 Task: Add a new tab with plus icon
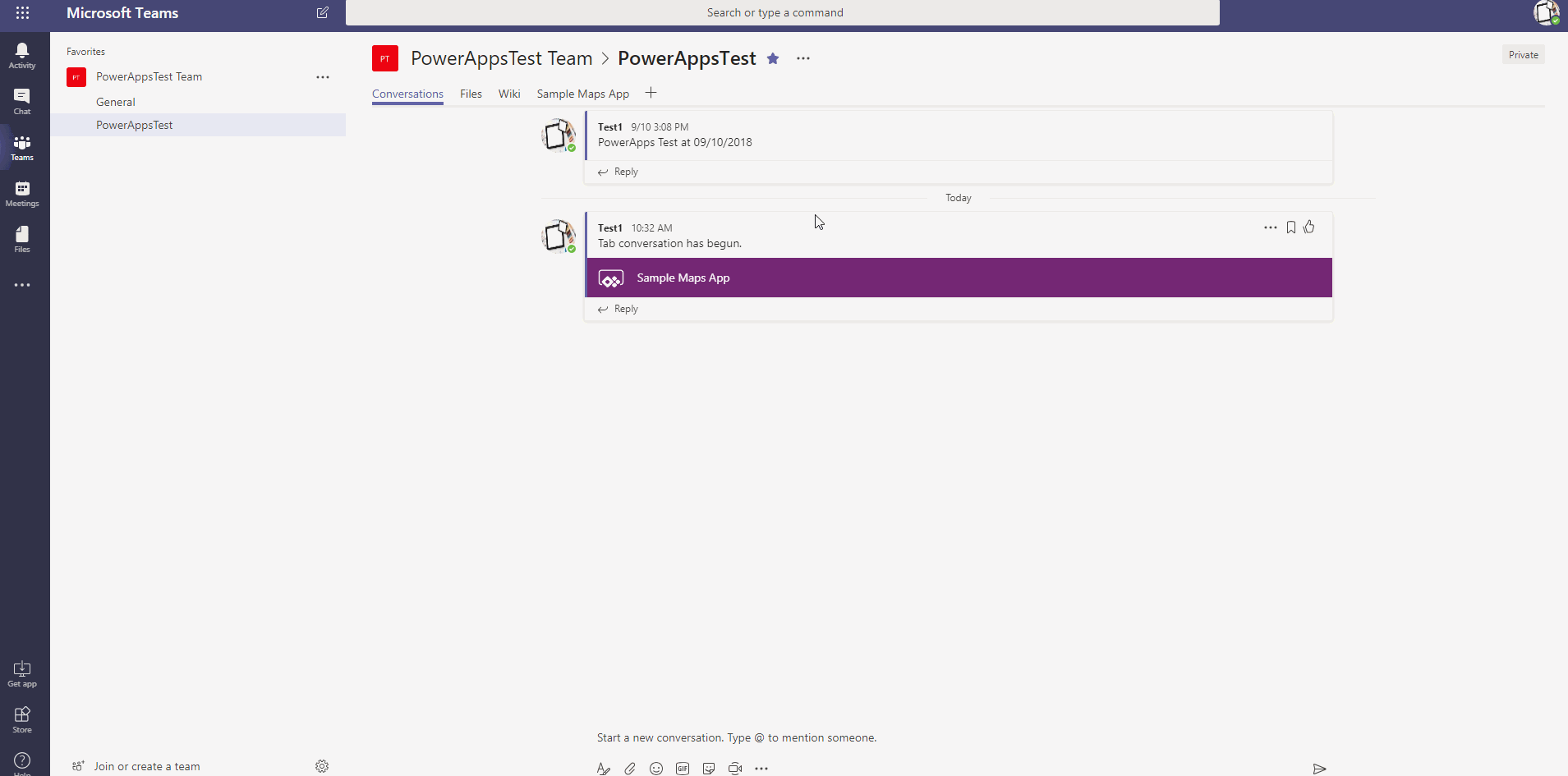tap(651, 93)
